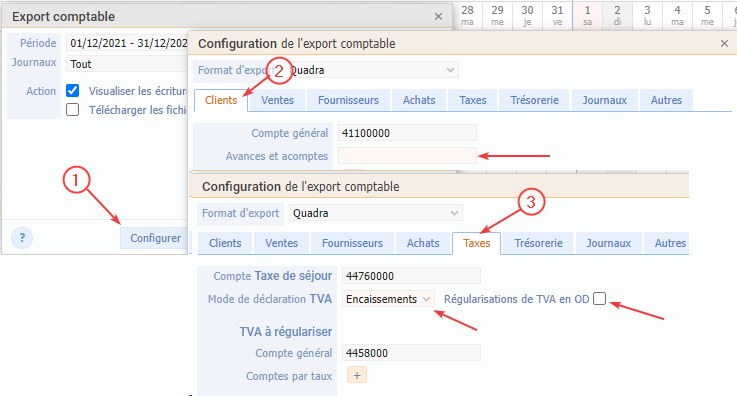Close the upper Configuration de l'export comptable window
The image size is (737, 396).
point(724,44)
